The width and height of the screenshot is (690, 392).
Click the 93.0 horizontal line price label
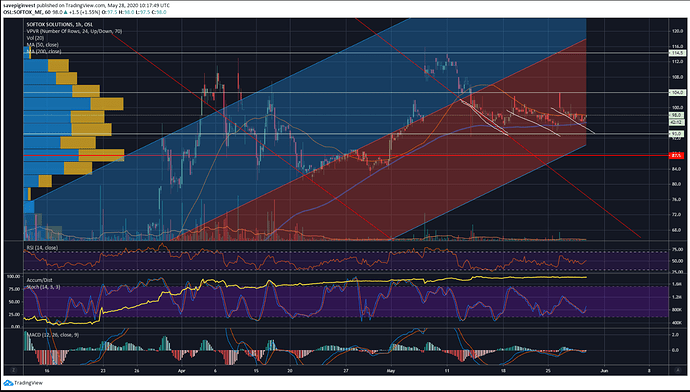click(x=676, y=133)
